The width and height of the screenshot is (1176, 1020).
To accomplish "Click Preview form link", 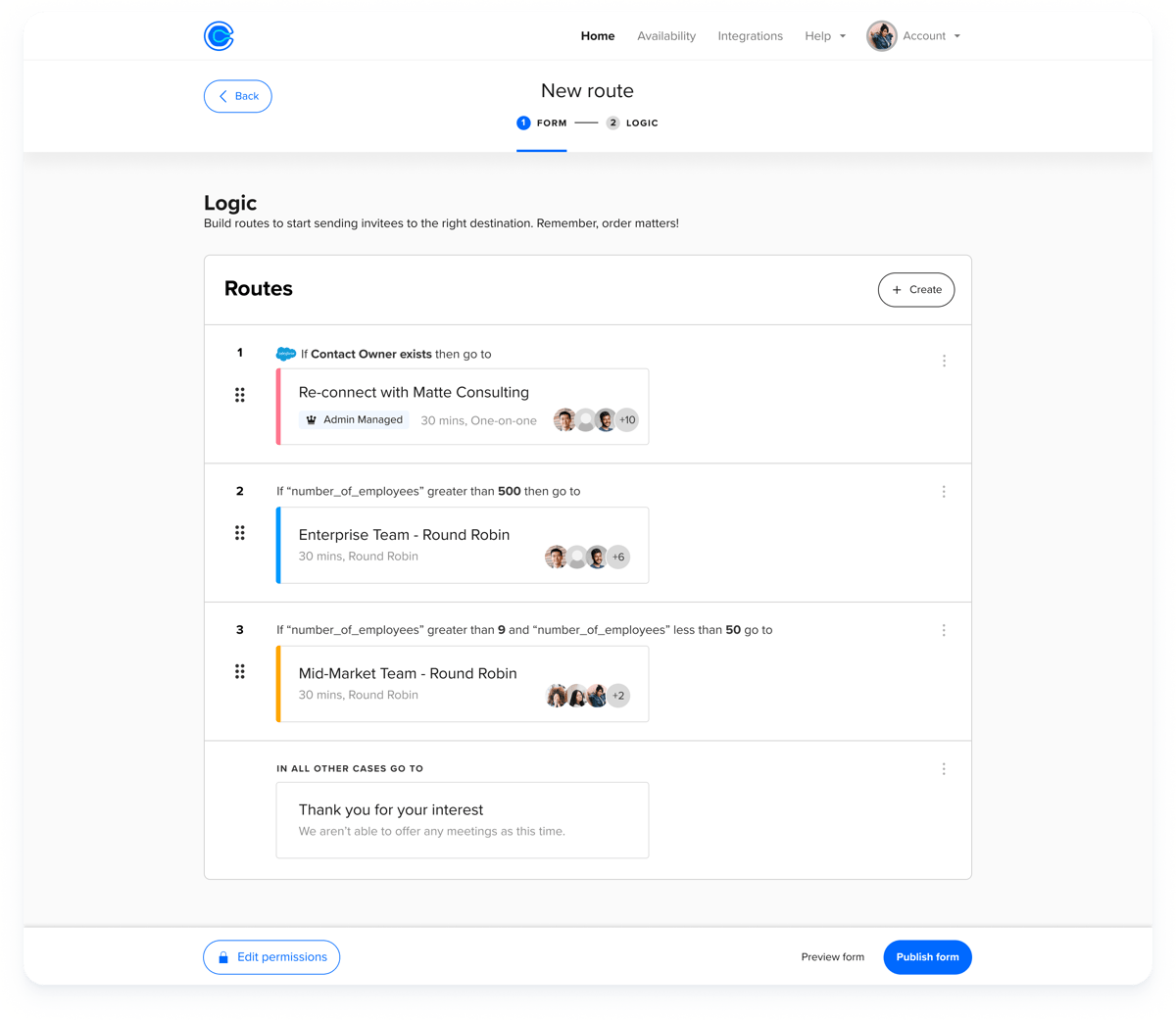I will 833,957.
